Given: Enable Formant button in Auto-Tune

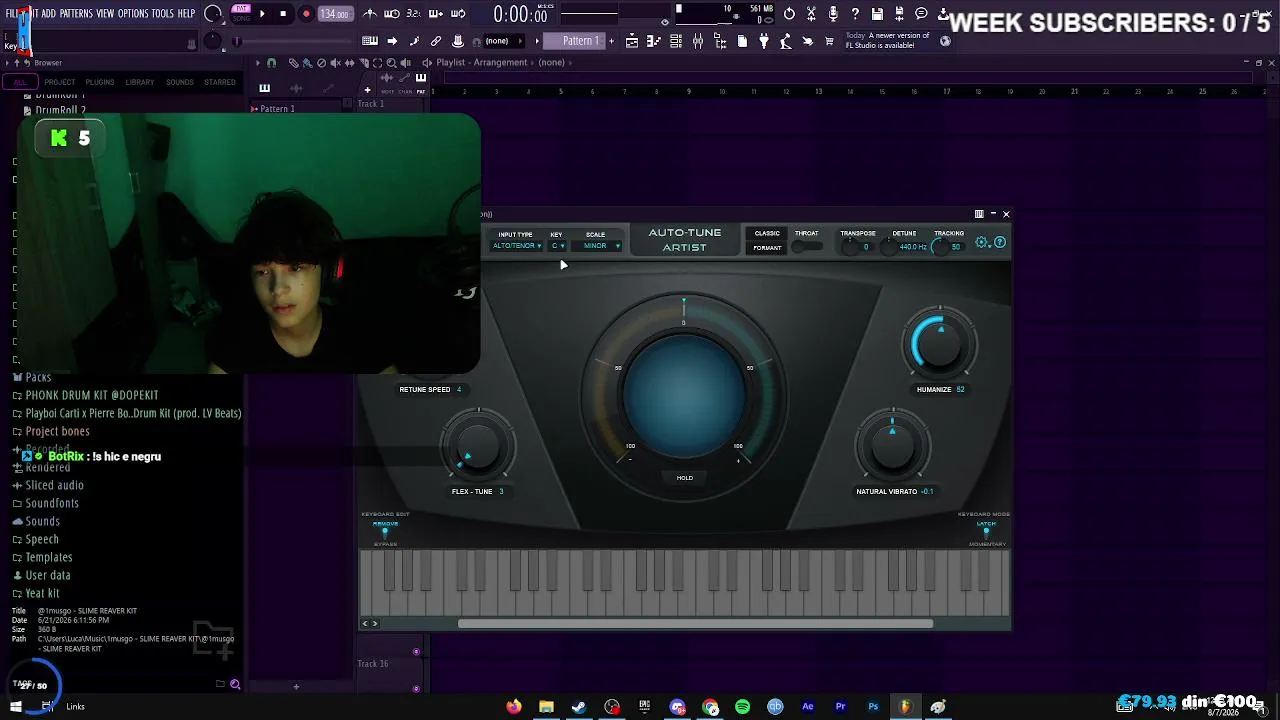Looking at the screenshot, I should click(767, 248).
